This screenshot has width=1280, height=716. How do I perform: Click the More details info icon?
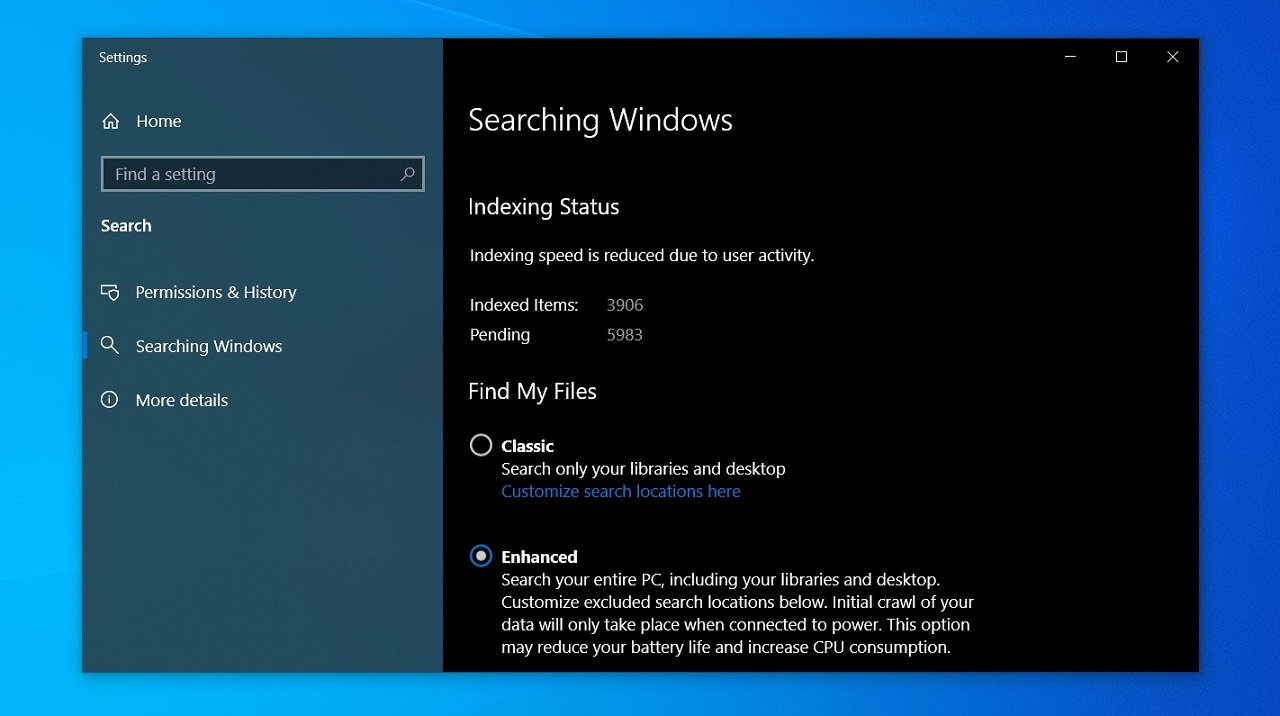point(110,400)
